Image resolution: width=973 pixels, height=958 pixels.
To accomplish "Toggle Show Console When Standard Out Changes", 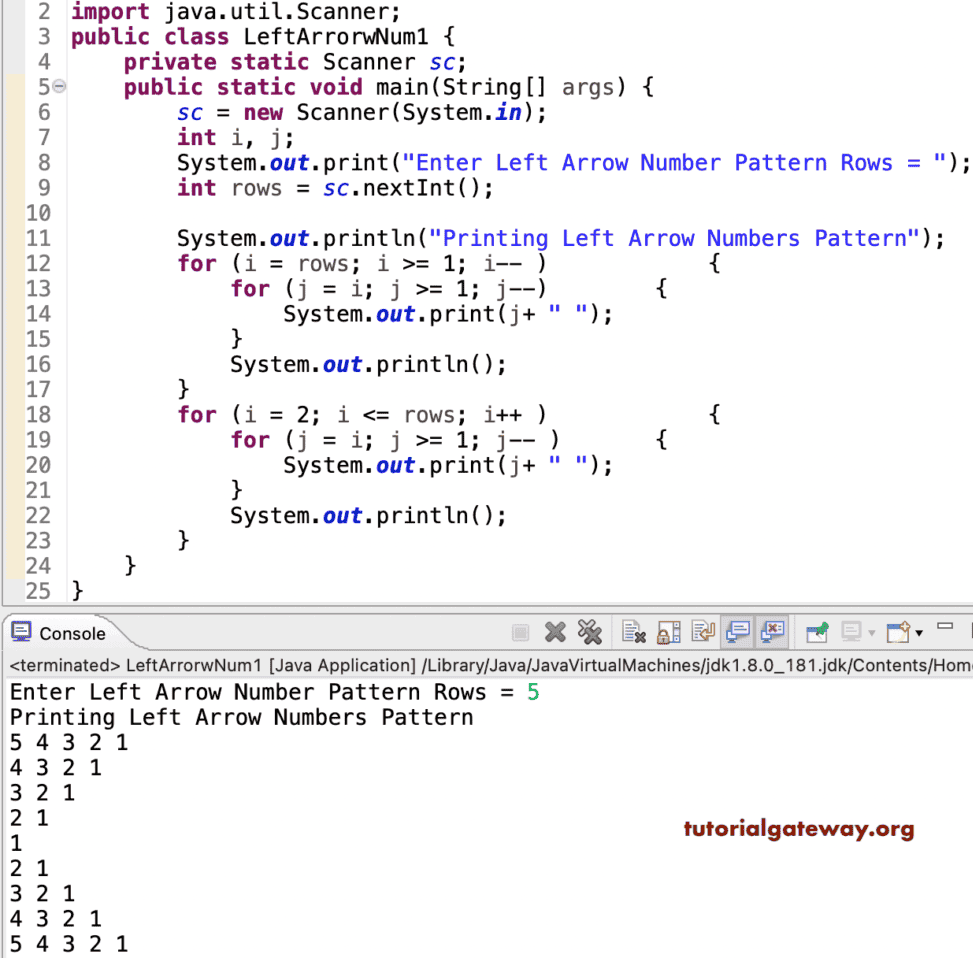I will click(x=737, y=631).
